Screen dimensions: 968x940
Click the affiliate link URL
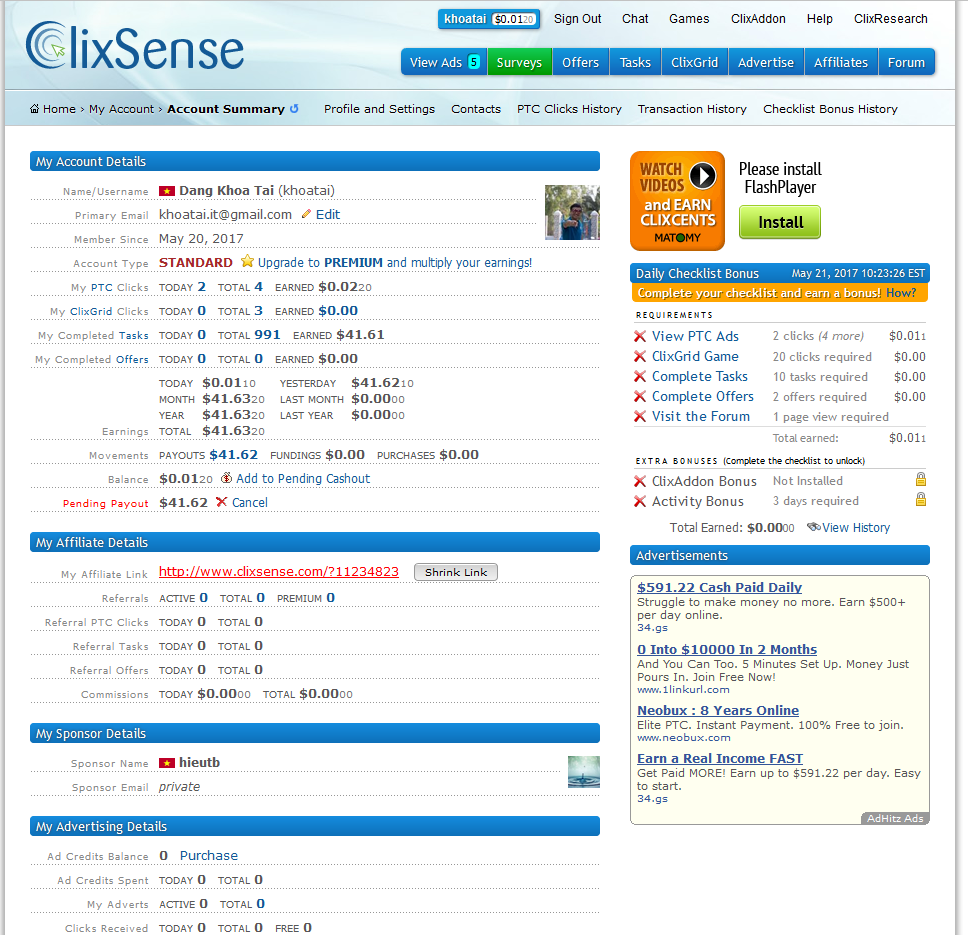pos(278,572)
